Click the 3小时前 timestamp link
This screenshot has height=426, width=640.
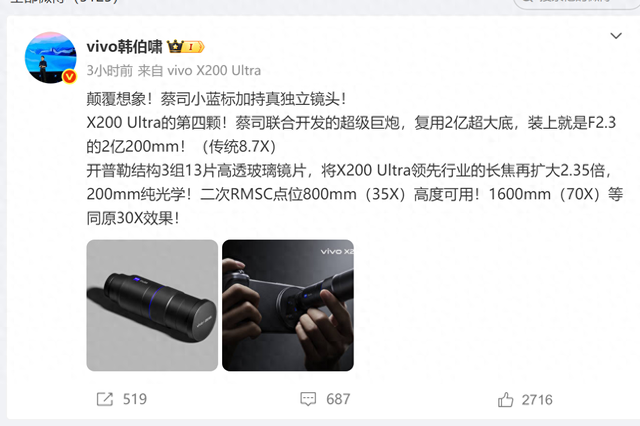click(x=109, y=71)
